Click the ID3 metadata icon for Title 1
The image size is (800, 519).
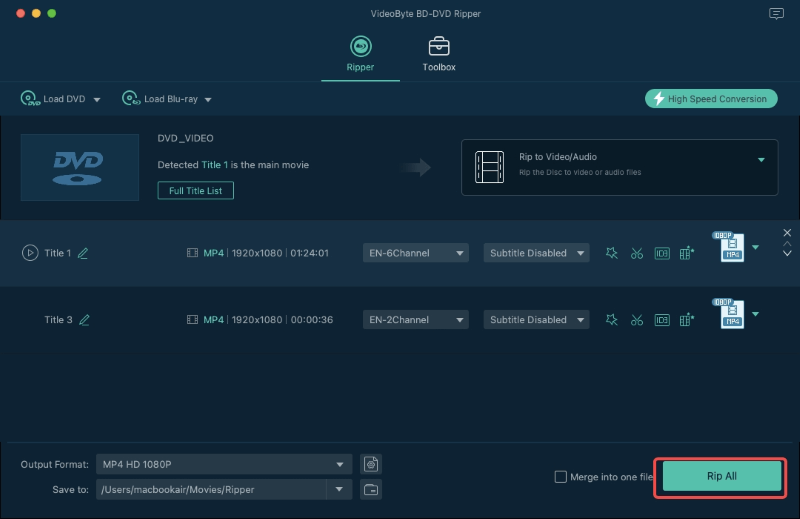tap(662, 253)
